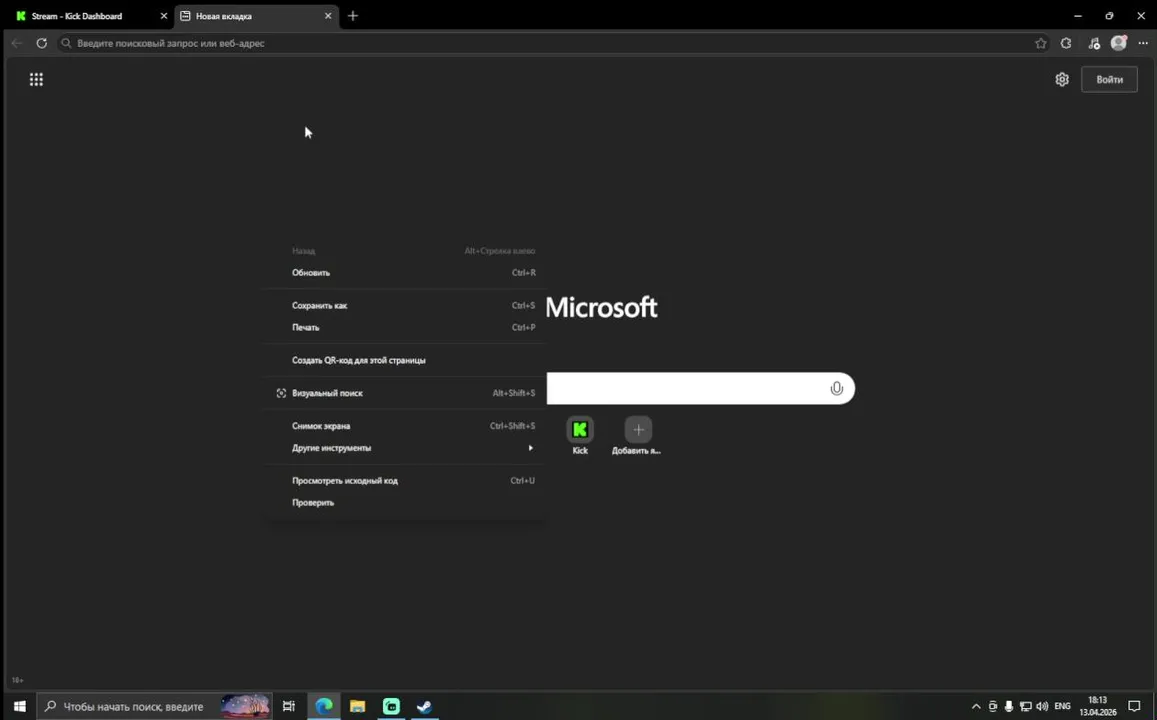Open the network tray icon
Screen dimensions: 1157x720
pos(1025,707)
